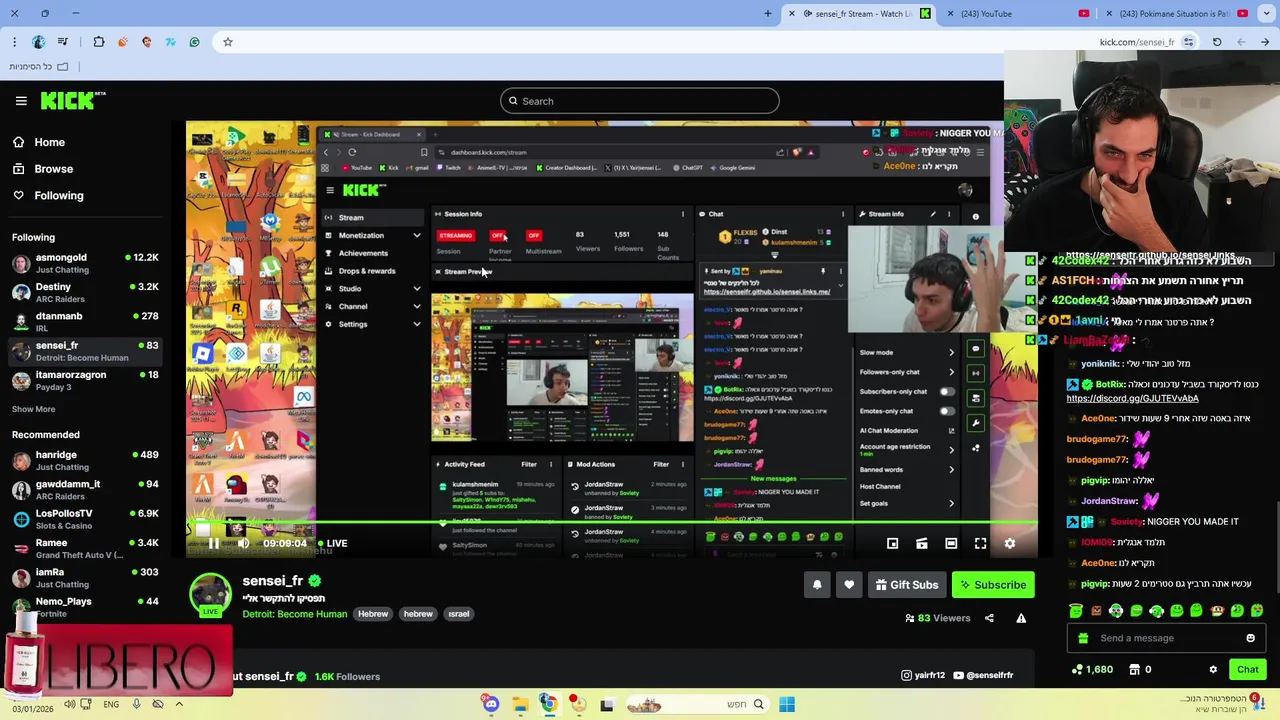The height and width of the screenshot is (720, 1280).
Task: Open Discord from the taskbar
Action: (x=490, y=705)
